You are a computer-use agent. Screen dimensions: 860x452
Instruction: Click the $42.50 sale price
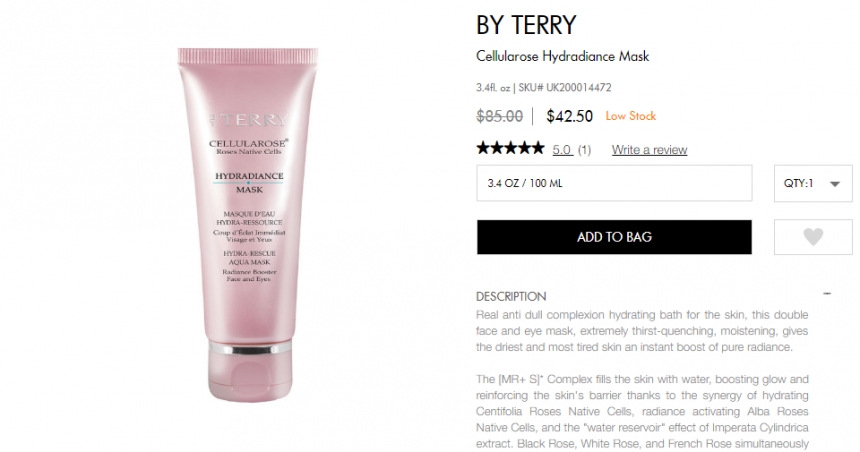tap(569, 116)
